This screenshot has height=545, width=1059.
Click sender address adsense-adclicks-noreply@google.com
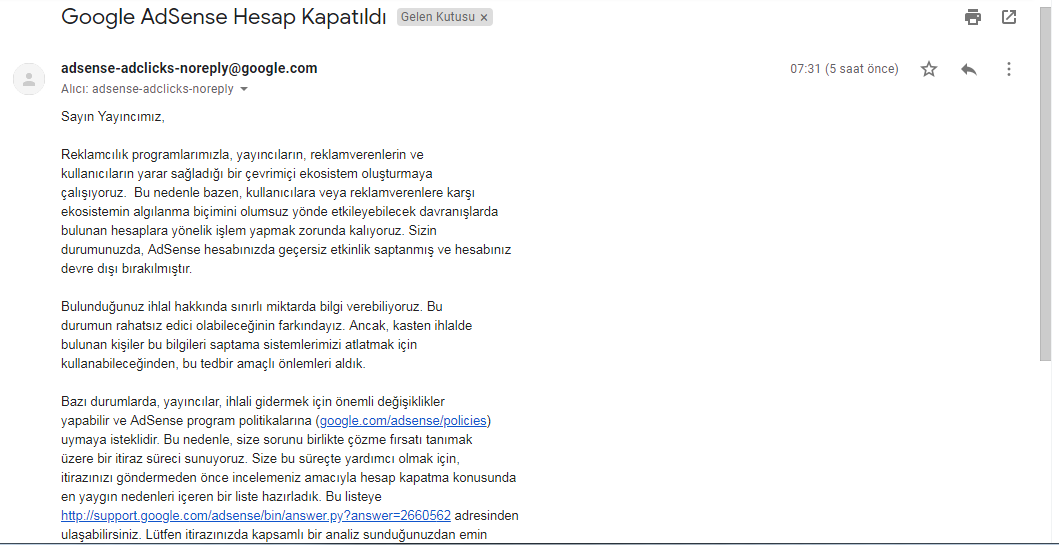(x=189, y=68)
